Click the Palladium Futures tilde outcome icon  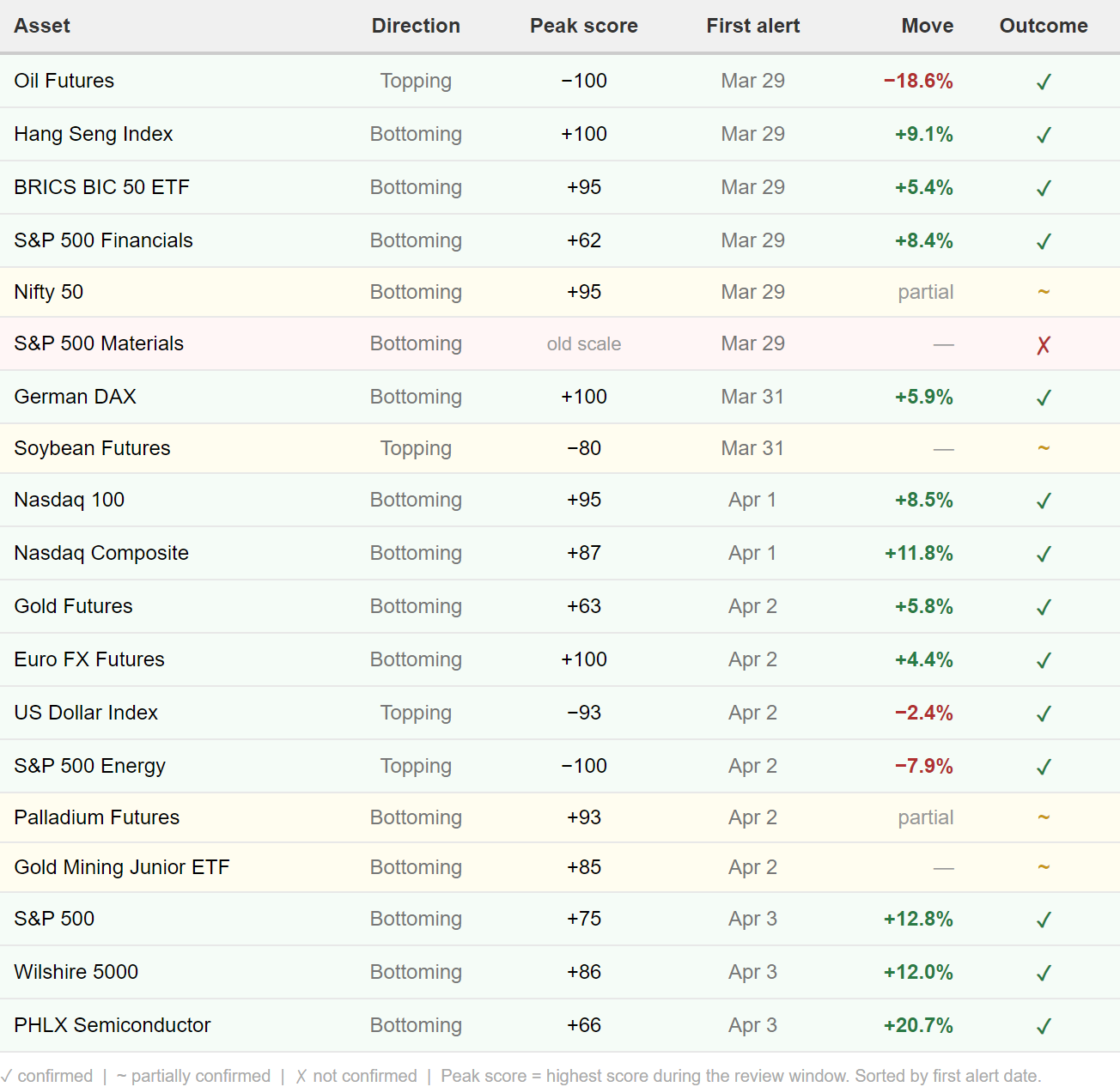tap(1044, 817)
